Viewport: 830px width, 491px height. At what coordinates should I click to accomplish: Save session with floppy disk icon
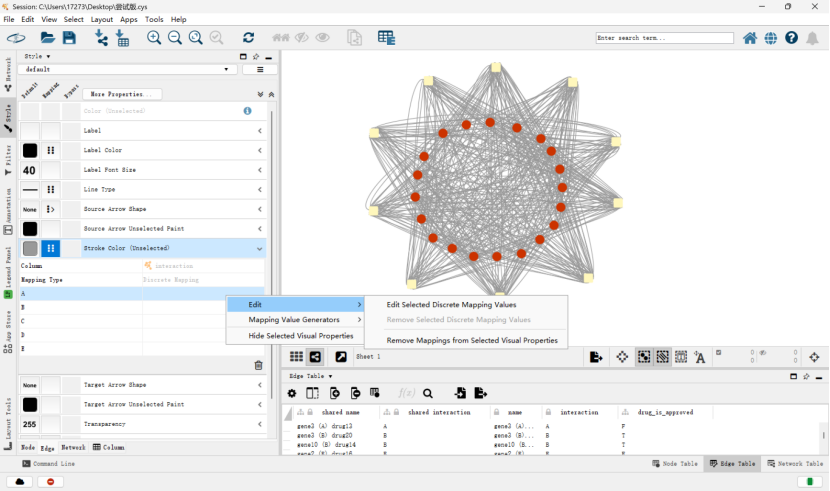click(x=69, y=38)
